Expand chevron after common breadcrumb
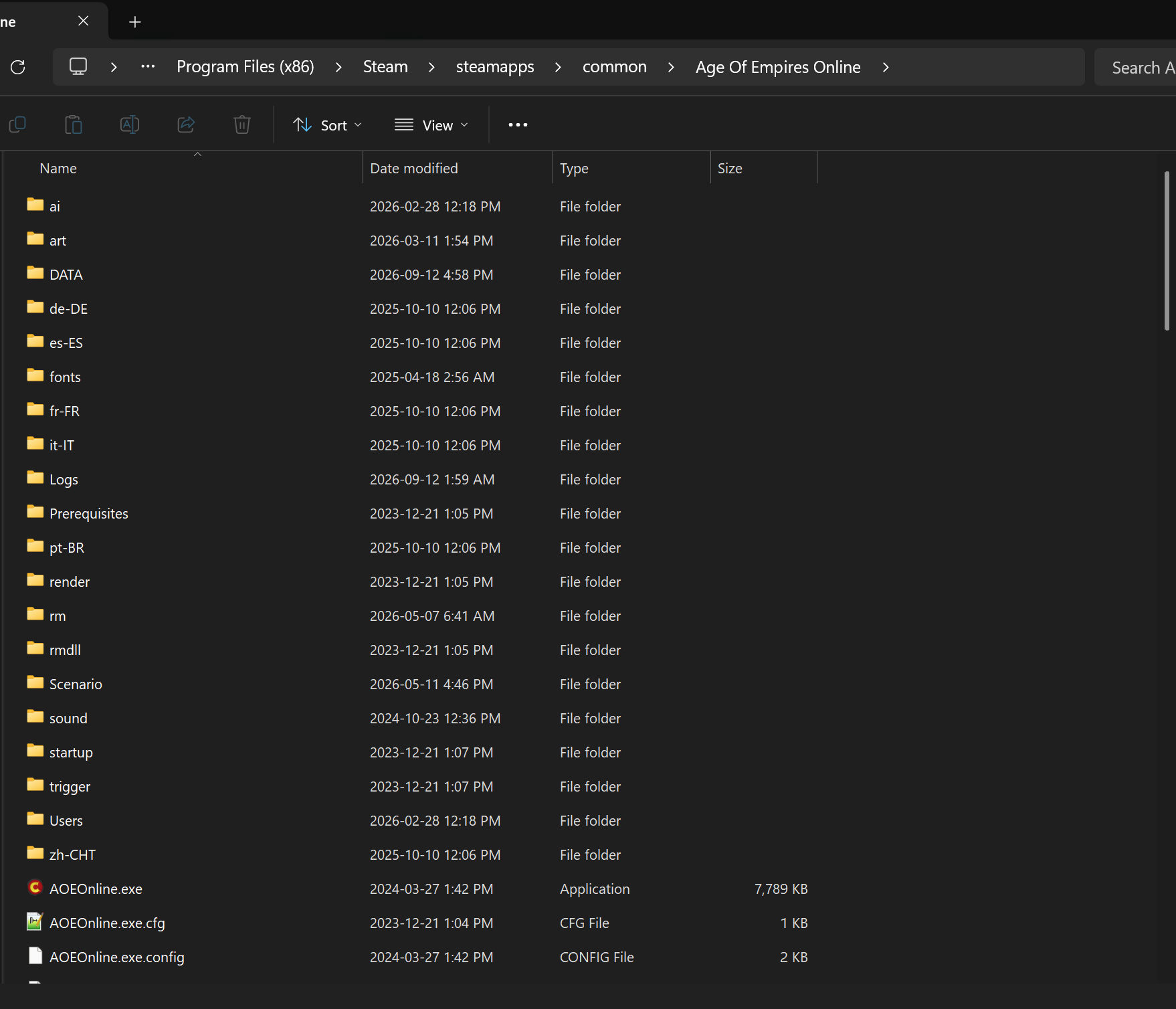This screenshot has height=1009, width=1176. click(x=671, y=67)
